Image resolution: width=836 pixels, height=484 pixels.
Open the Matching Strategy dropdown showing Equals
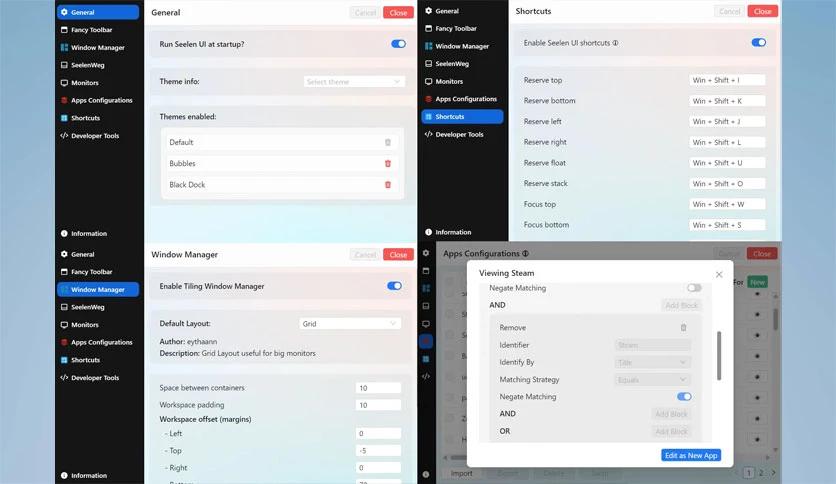pos(653,380)
